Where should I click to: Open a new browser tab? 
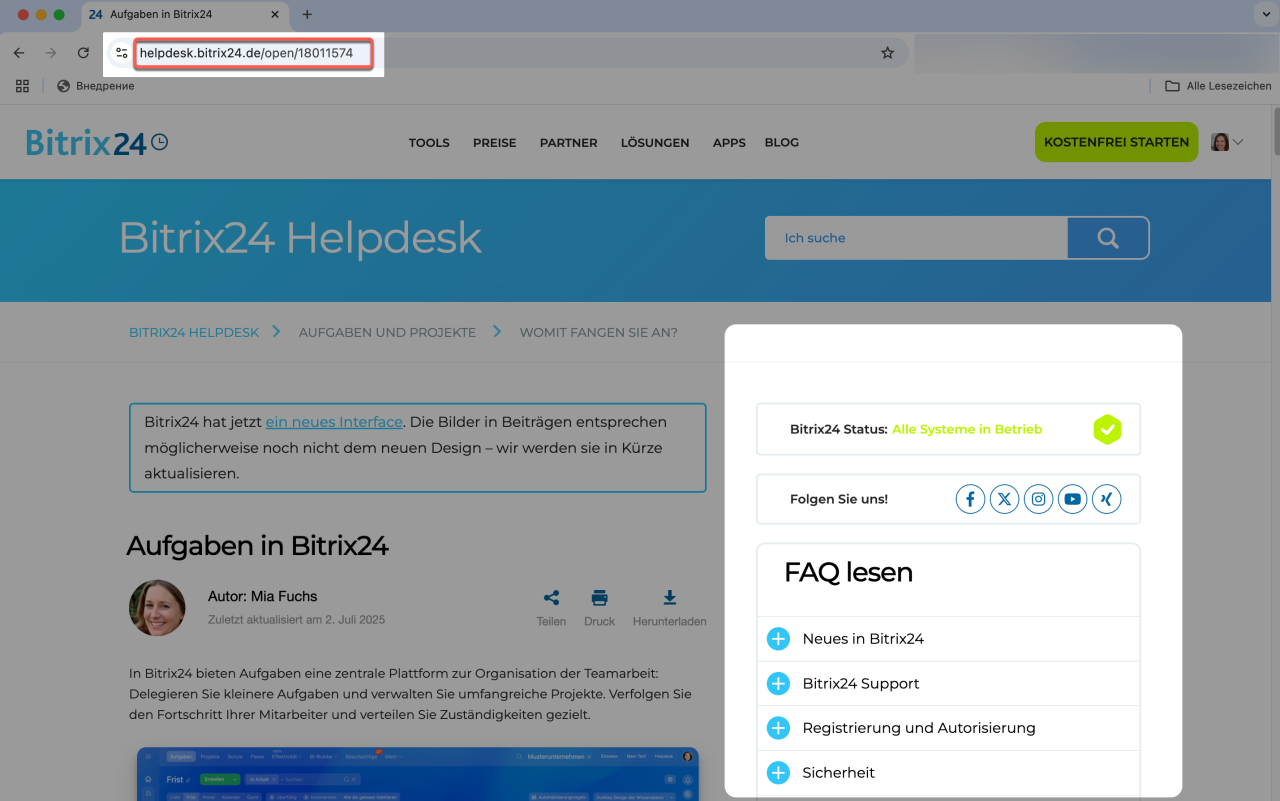click(x=307, y=15)
